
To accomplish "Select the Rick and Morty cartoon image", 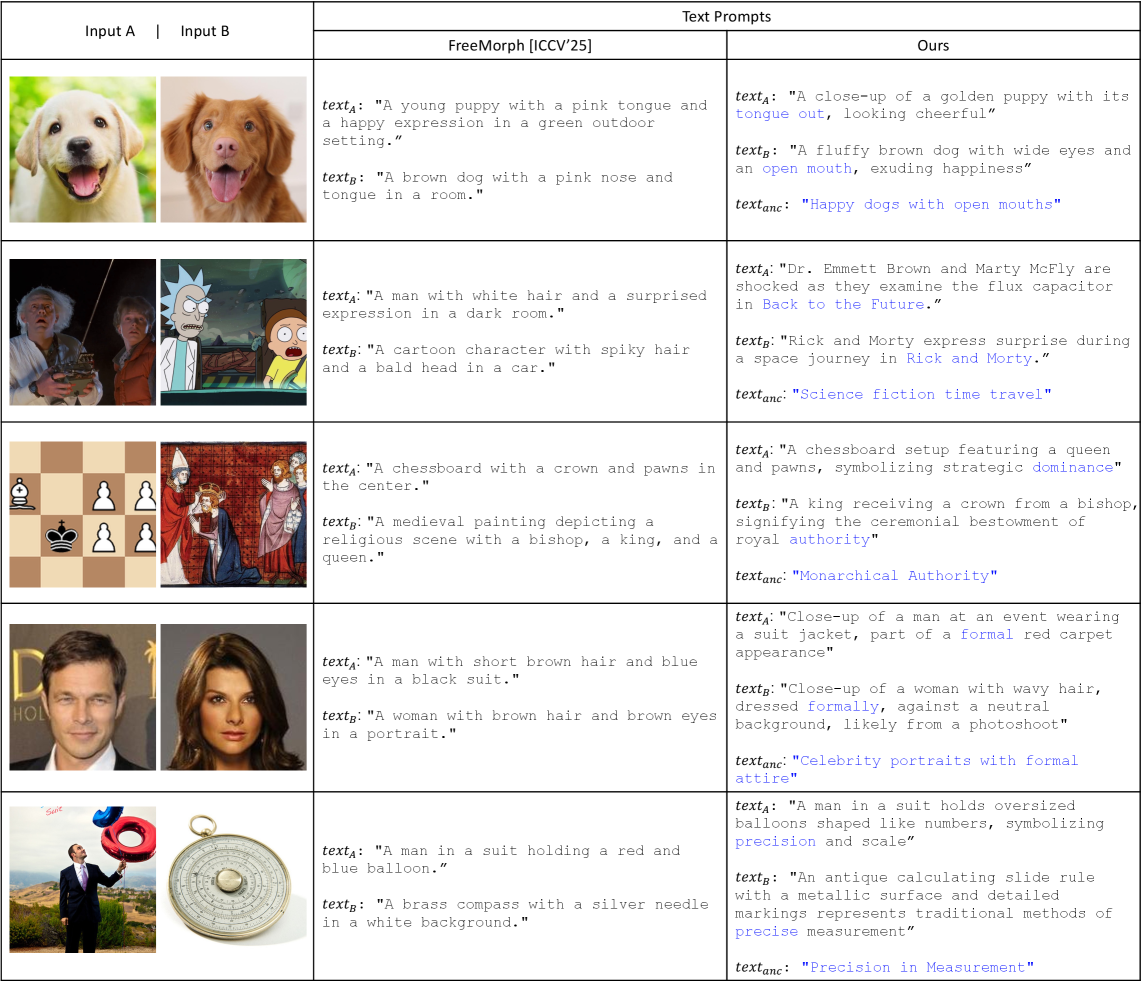I will (x=233, y=332).
